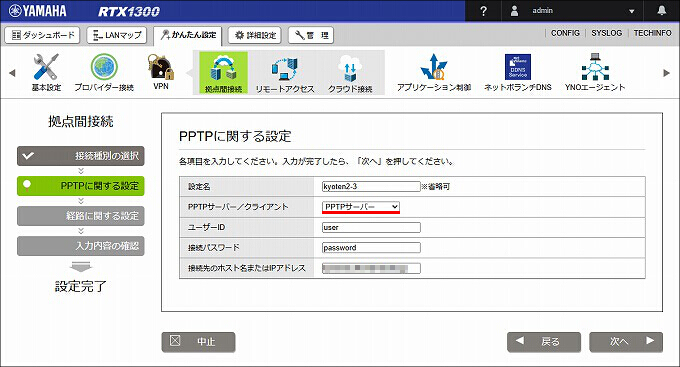This screenshot has width=680, height=367.
Task: Open the リモートアクセス icon
Action: (x=285, y=69)
